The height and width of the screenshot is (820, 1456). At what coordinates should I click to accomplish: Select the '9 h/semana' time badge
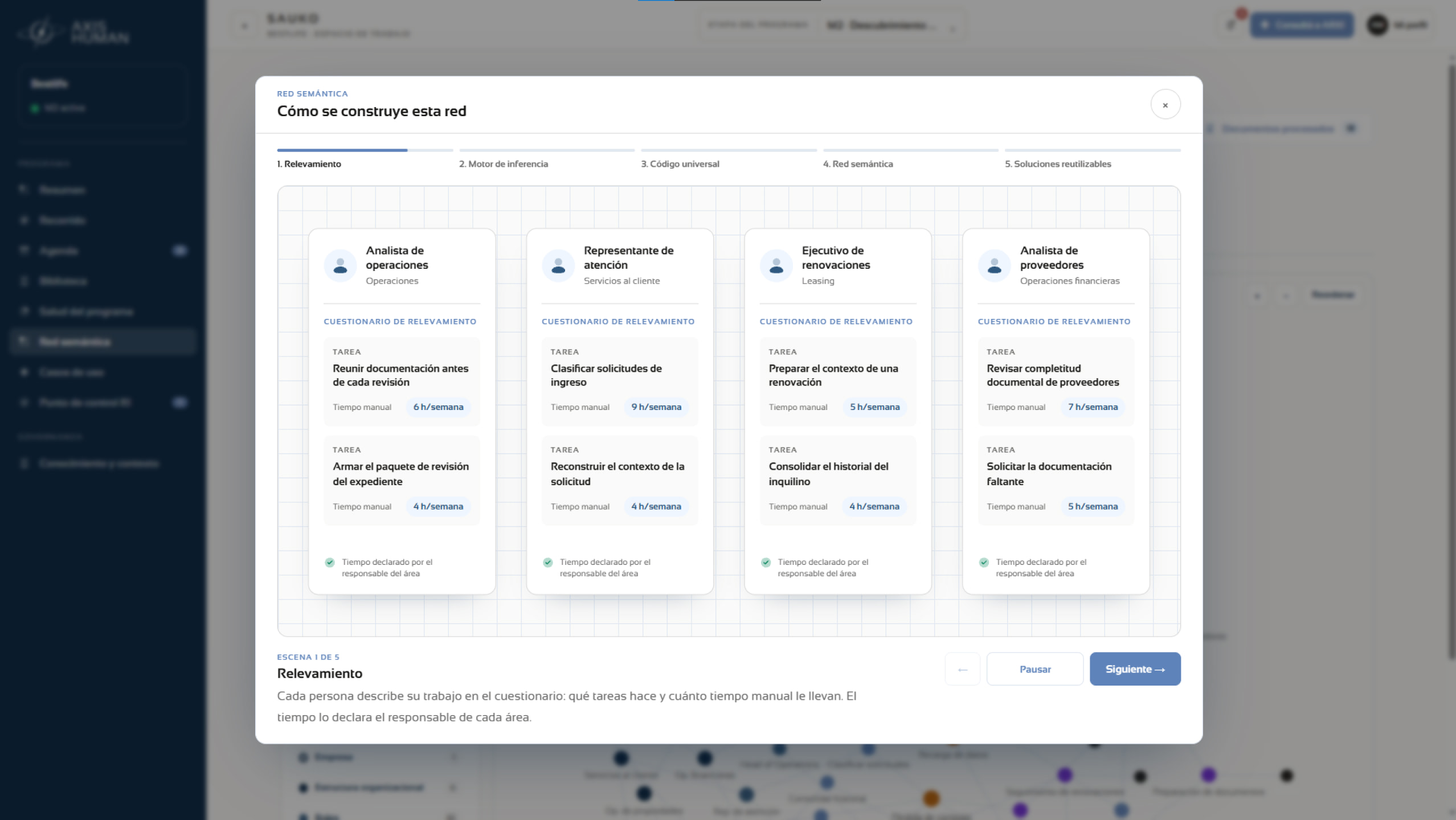(x=656, y=407)
